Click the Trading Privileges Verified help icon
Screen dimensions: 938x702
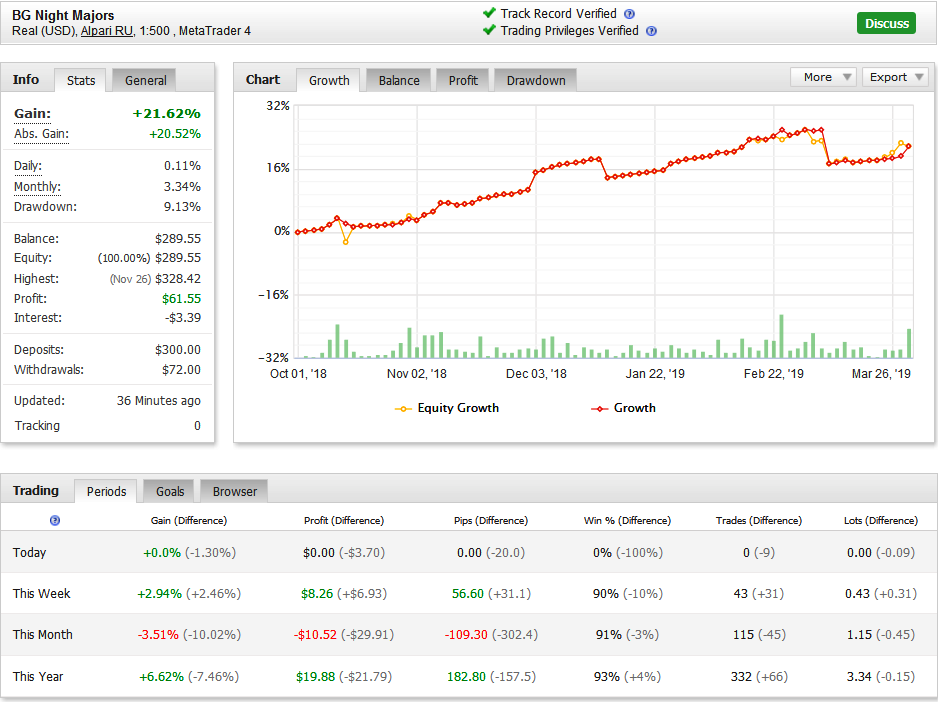[x=651, y=31]
